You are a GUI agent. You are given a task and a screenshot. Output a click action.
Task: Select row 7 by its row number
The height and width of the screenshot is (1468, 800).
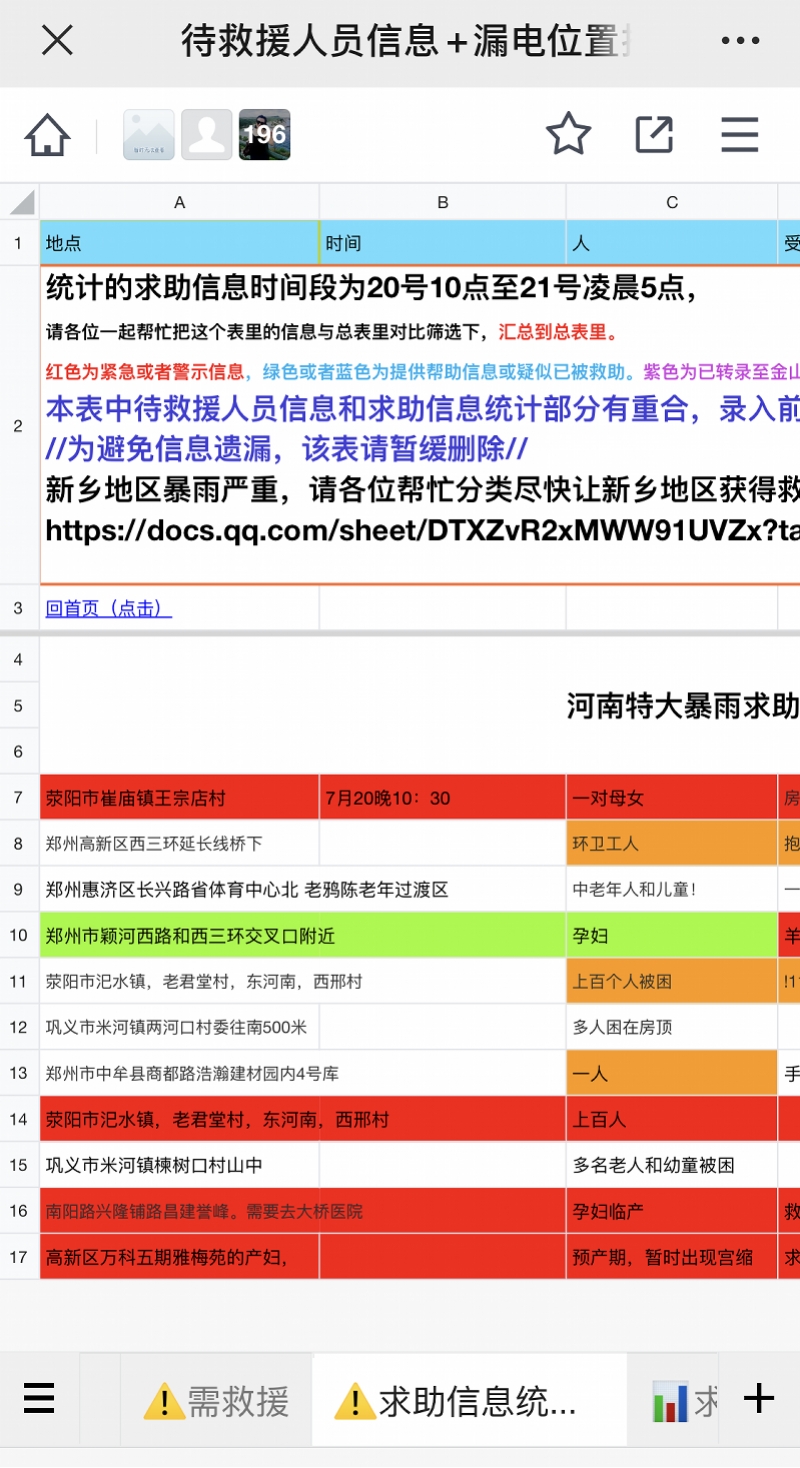(18, 796)
